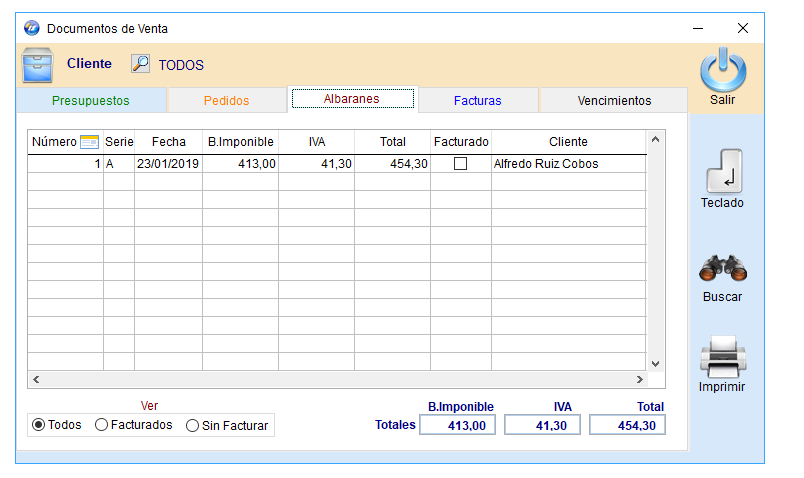
Task: Click the table's scroll down arrow
Action: [656, 364]
